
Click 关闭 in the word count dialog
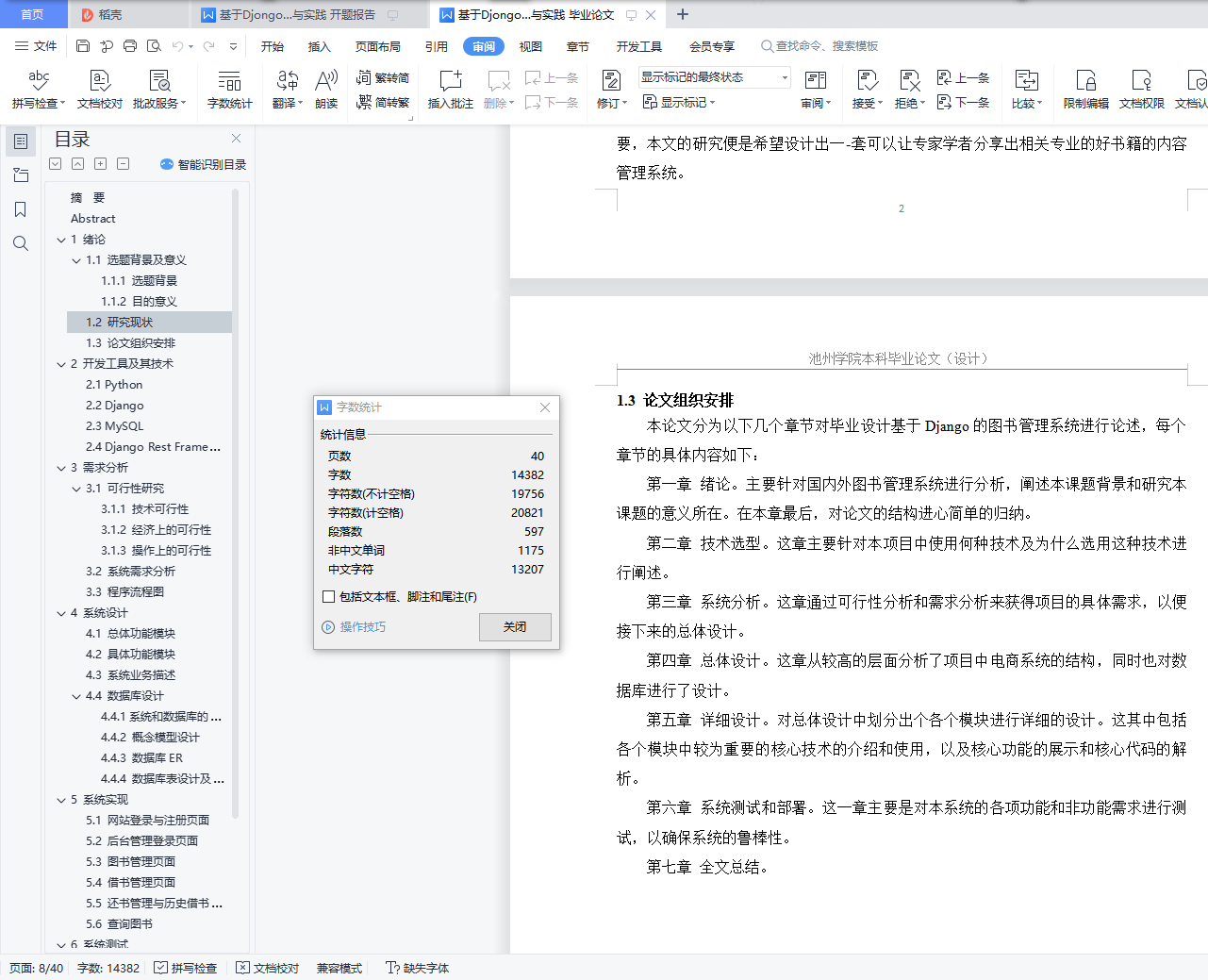pyautogui.click(x=515, y=627)
